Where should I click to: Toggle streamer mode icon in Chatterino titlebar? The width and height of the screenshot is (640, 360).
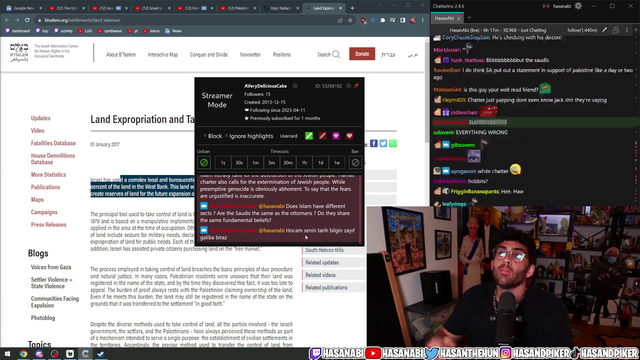(546, 6)
